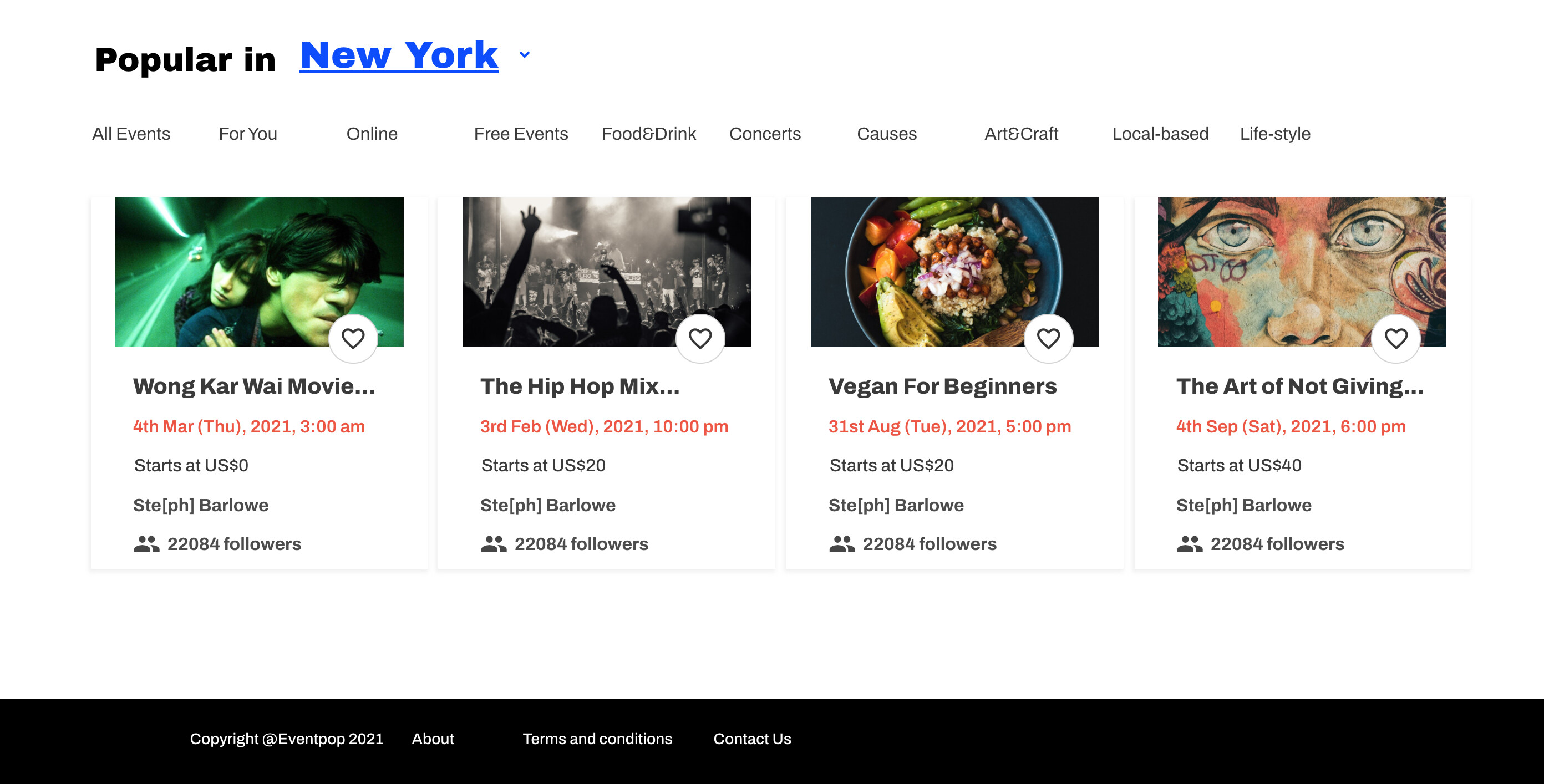
Task: Like the Vegan For Beginners event
Action: pyautogui.click(x=1048, y=339)
